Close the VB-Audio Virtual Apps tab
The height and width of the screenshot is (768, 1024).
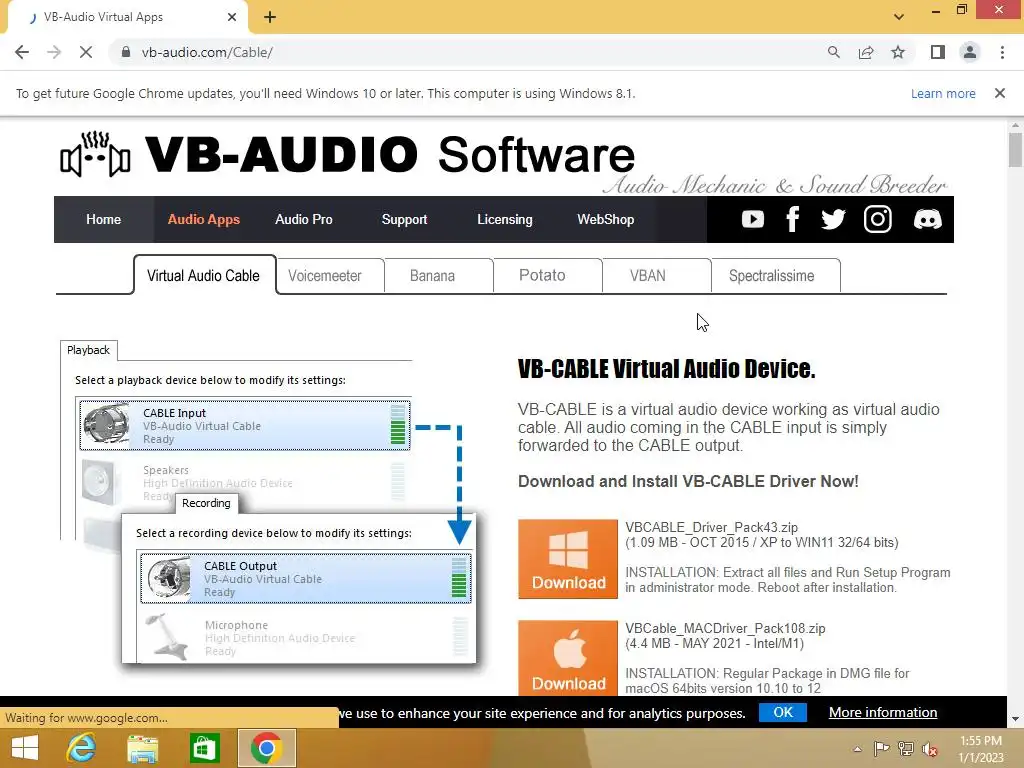pyautogui.click(x=232, y=17)
